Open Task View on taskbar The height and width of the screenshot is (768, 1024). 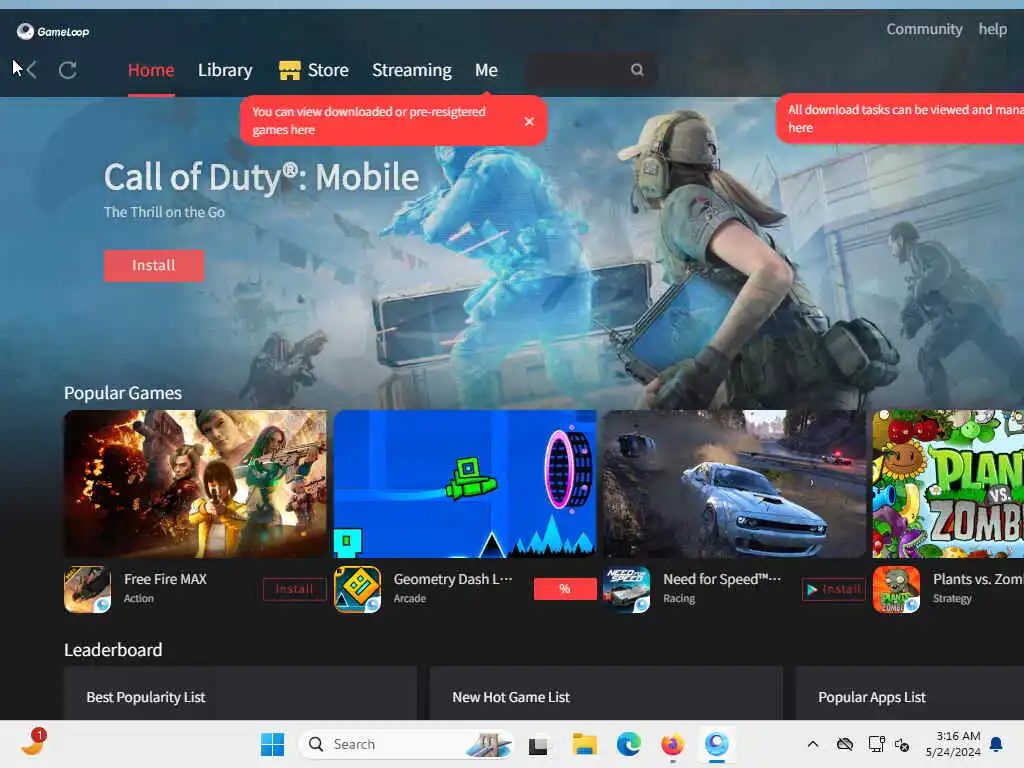pyautogui.click(x=538, y=744)
